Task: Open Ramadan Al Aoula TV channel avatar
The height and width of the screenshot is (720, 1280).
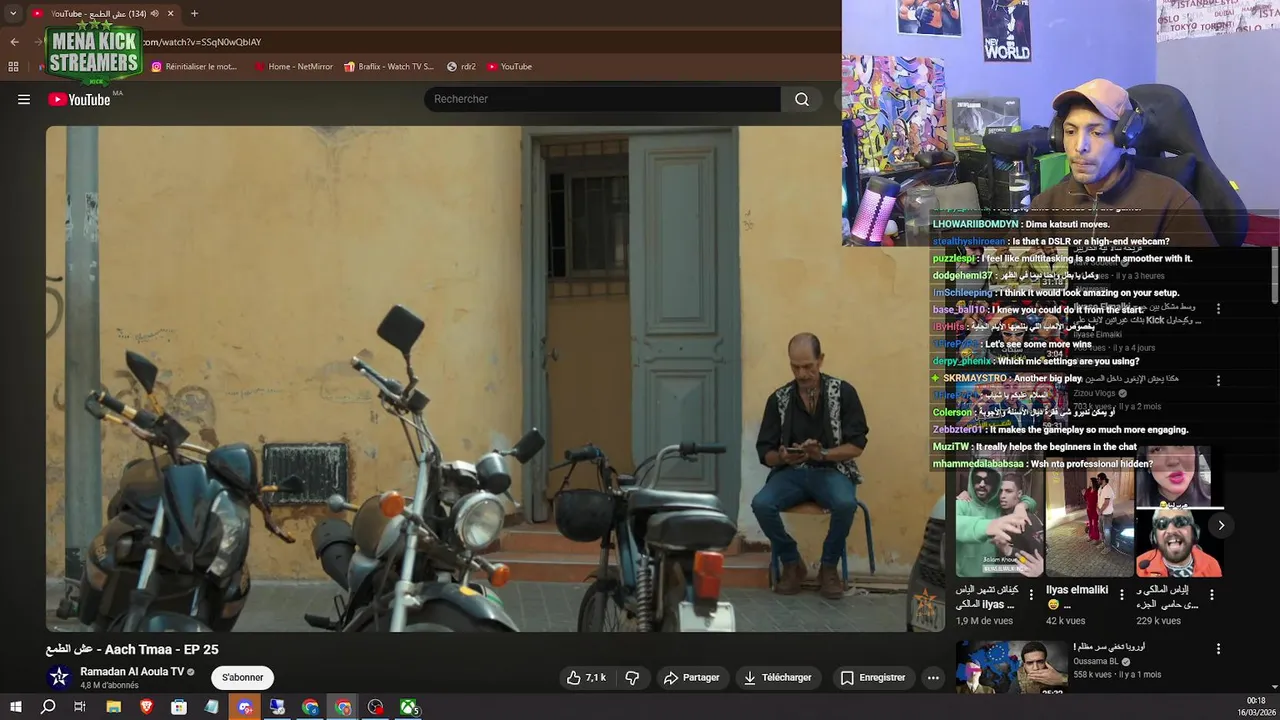Action: point(59,677)
